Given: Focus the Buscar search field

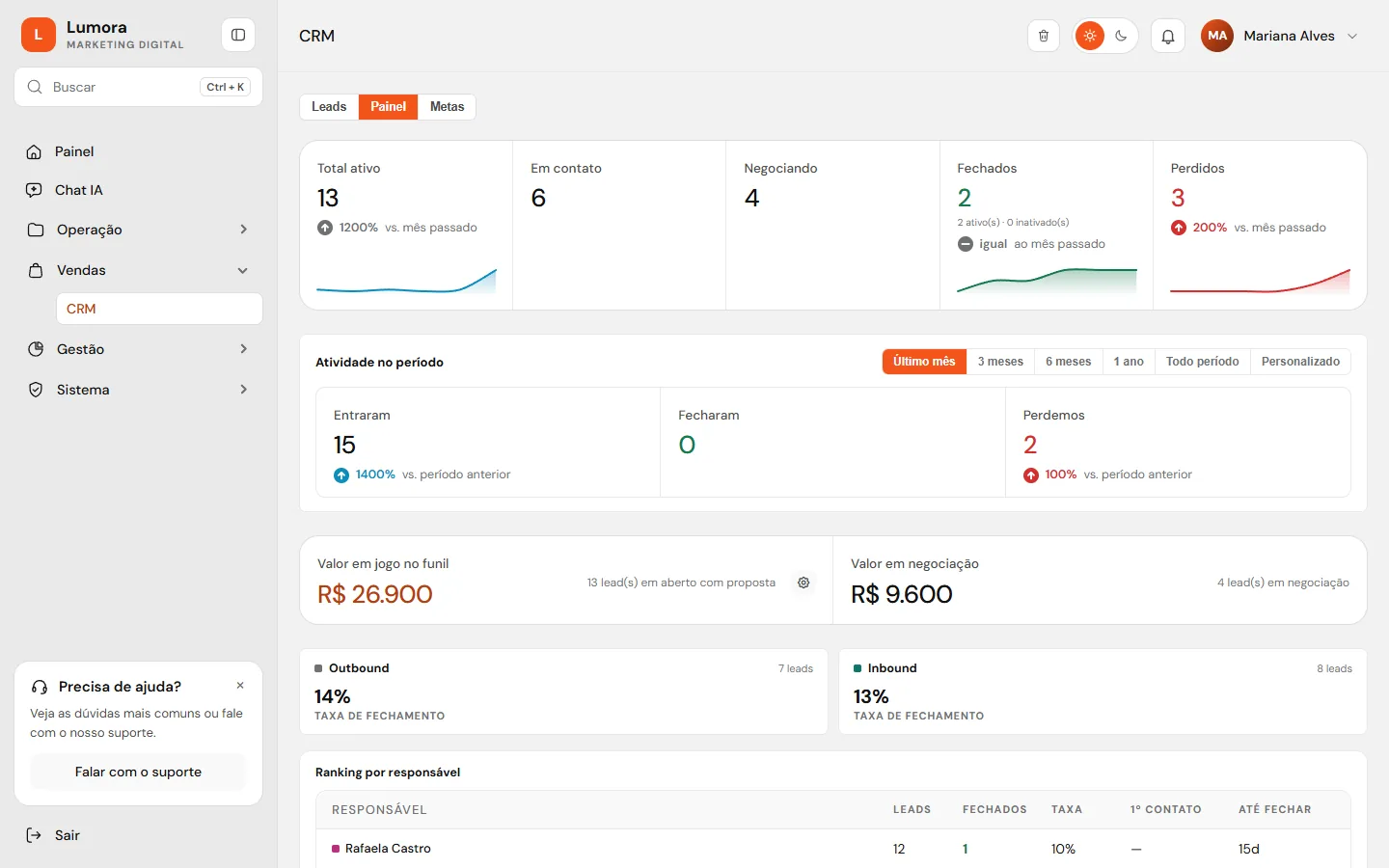Looking at the screenshot, I should [138, 87].
